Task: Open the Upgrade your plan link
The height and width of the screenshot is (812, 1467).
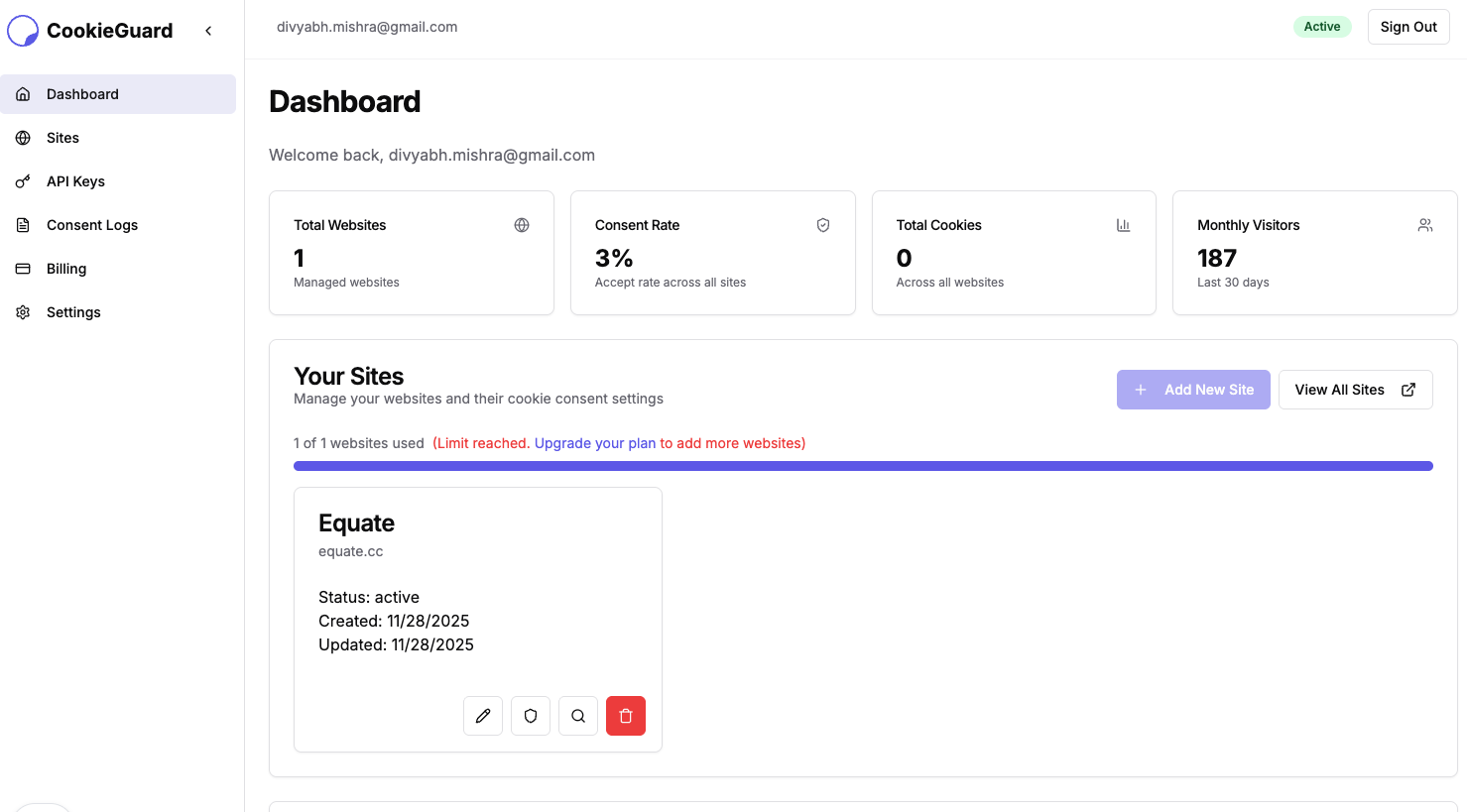Action: (x=594, y=443)
